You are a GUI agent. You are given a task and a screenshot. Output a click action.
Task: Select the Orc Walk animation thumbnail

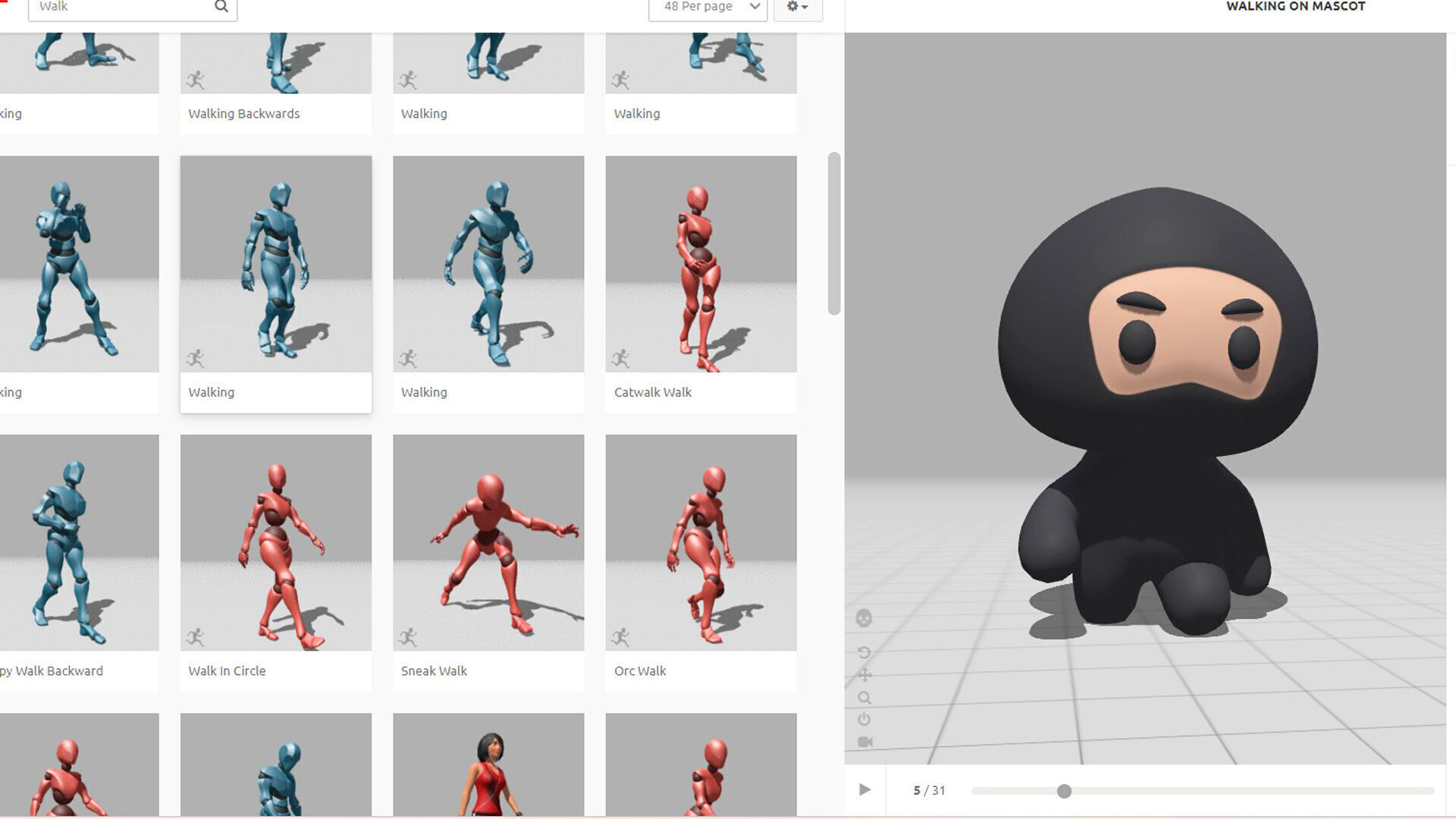pos(701,542)
